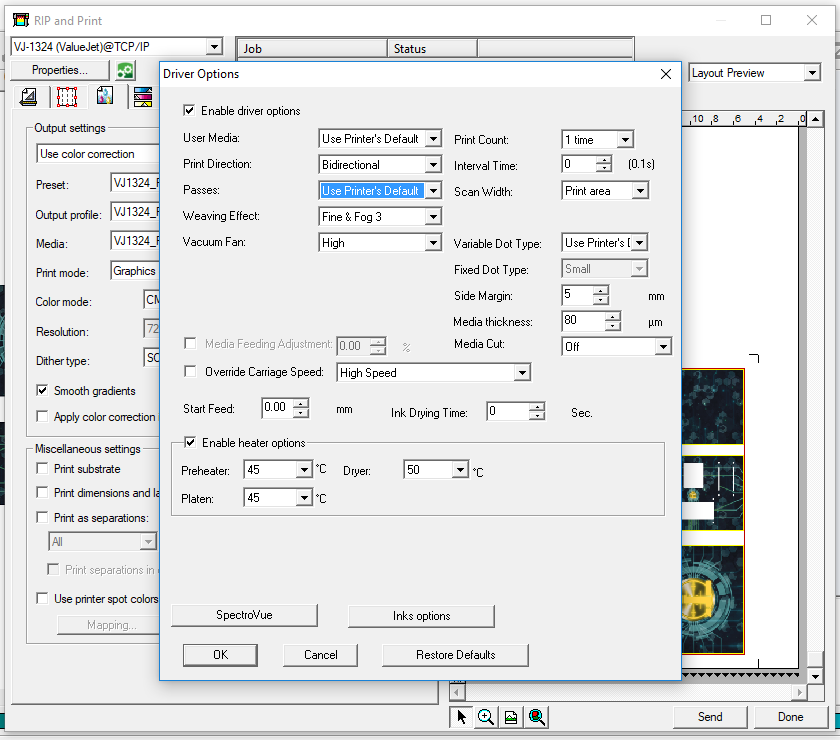Click the Interval Time spinner arrows

(x=604, y=164)
